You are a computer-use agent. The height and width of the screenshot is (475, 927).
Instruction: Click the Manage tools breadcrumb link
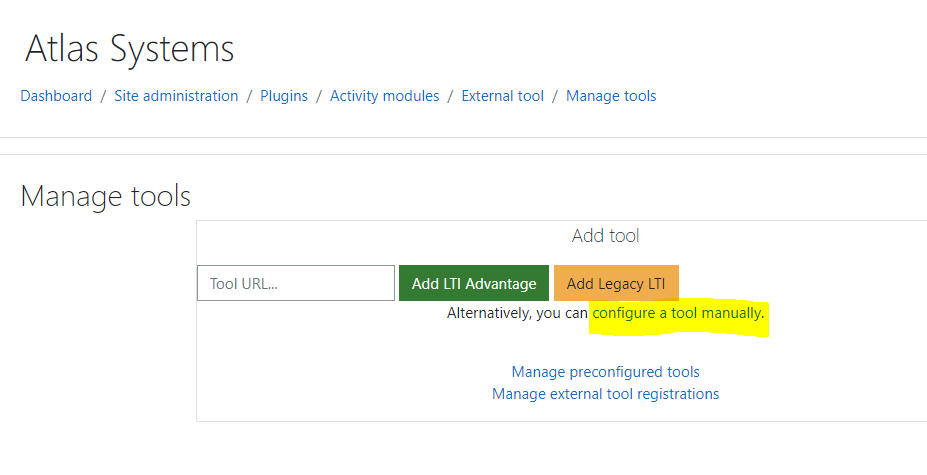pyautogui.click(x=611, y=96)
